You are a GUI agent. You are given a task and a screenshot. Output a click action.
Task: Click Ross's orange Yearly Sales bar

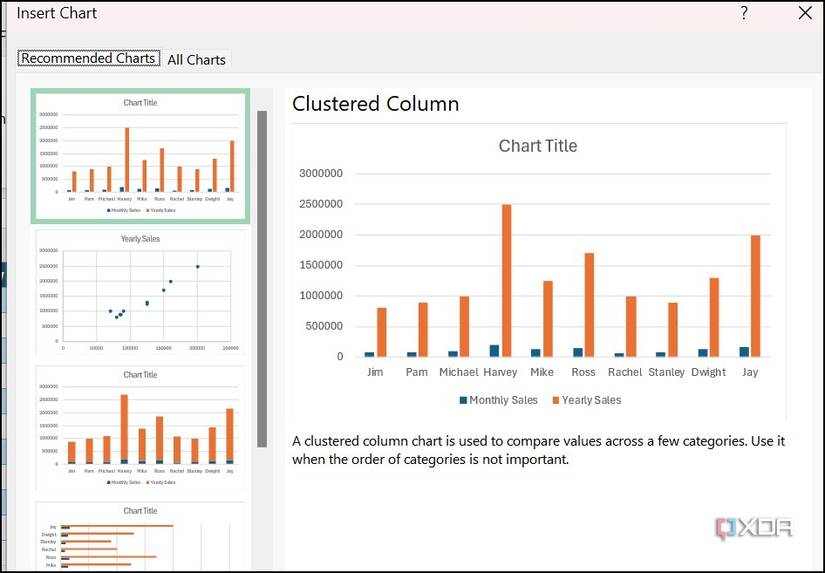pyautogui.click(x=589, y=305)
